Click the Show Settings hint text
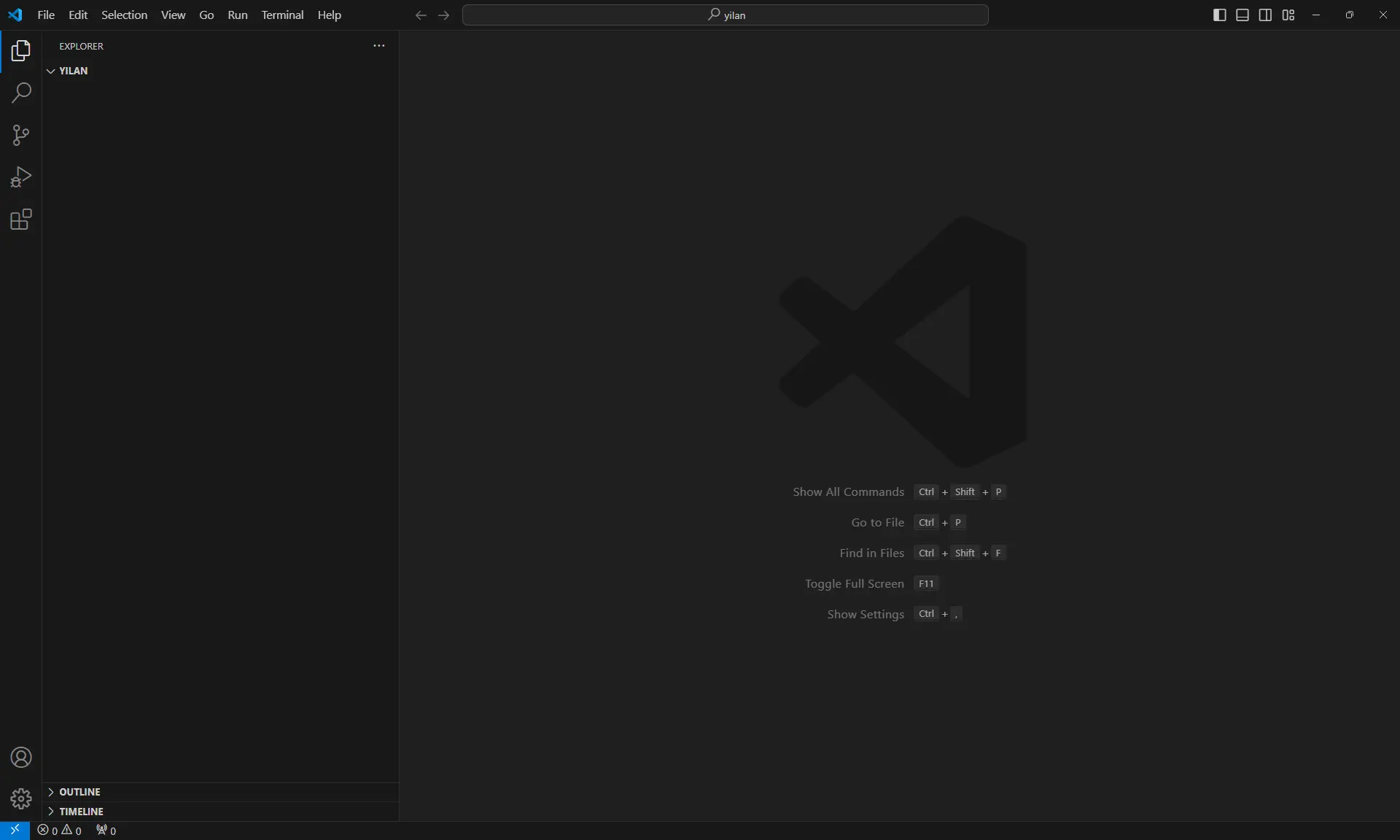Screen dimensions: 1400x840 pos(866,615)
